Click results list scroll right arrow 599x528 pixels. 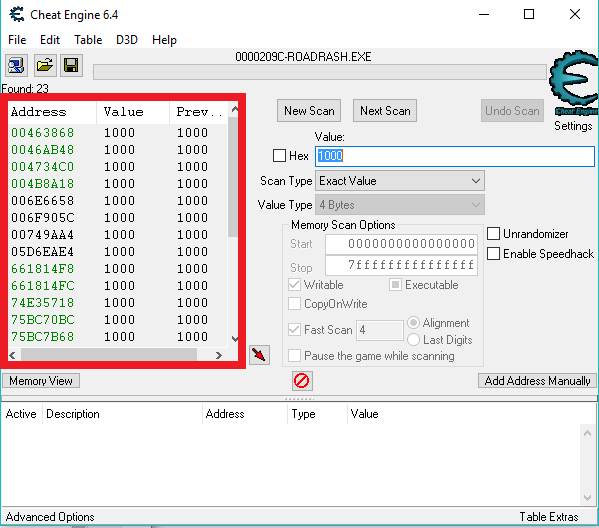[219, 355]
